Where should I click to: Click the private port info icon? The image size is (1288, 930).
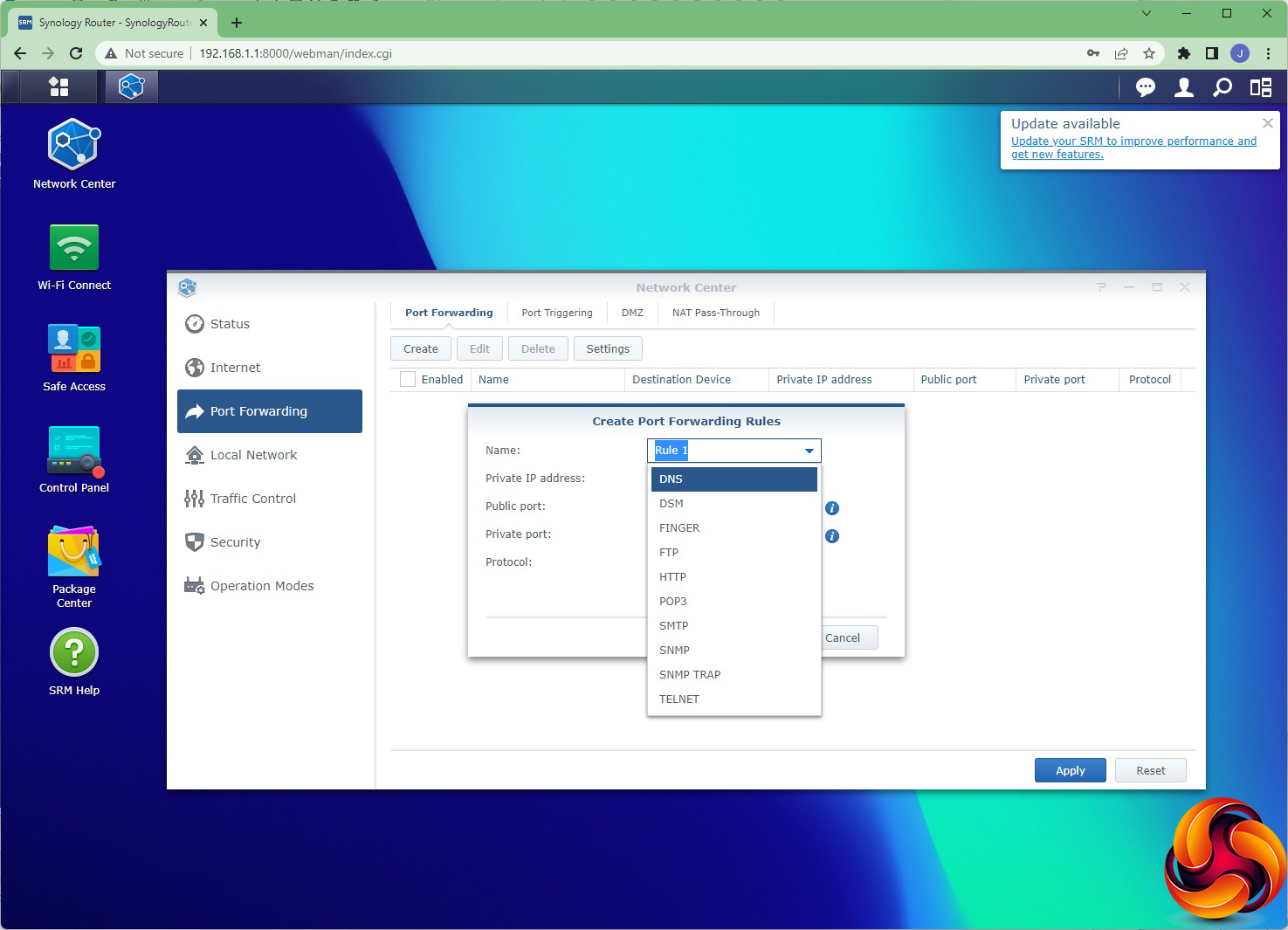pyautogui.click(x=832, y=536)
